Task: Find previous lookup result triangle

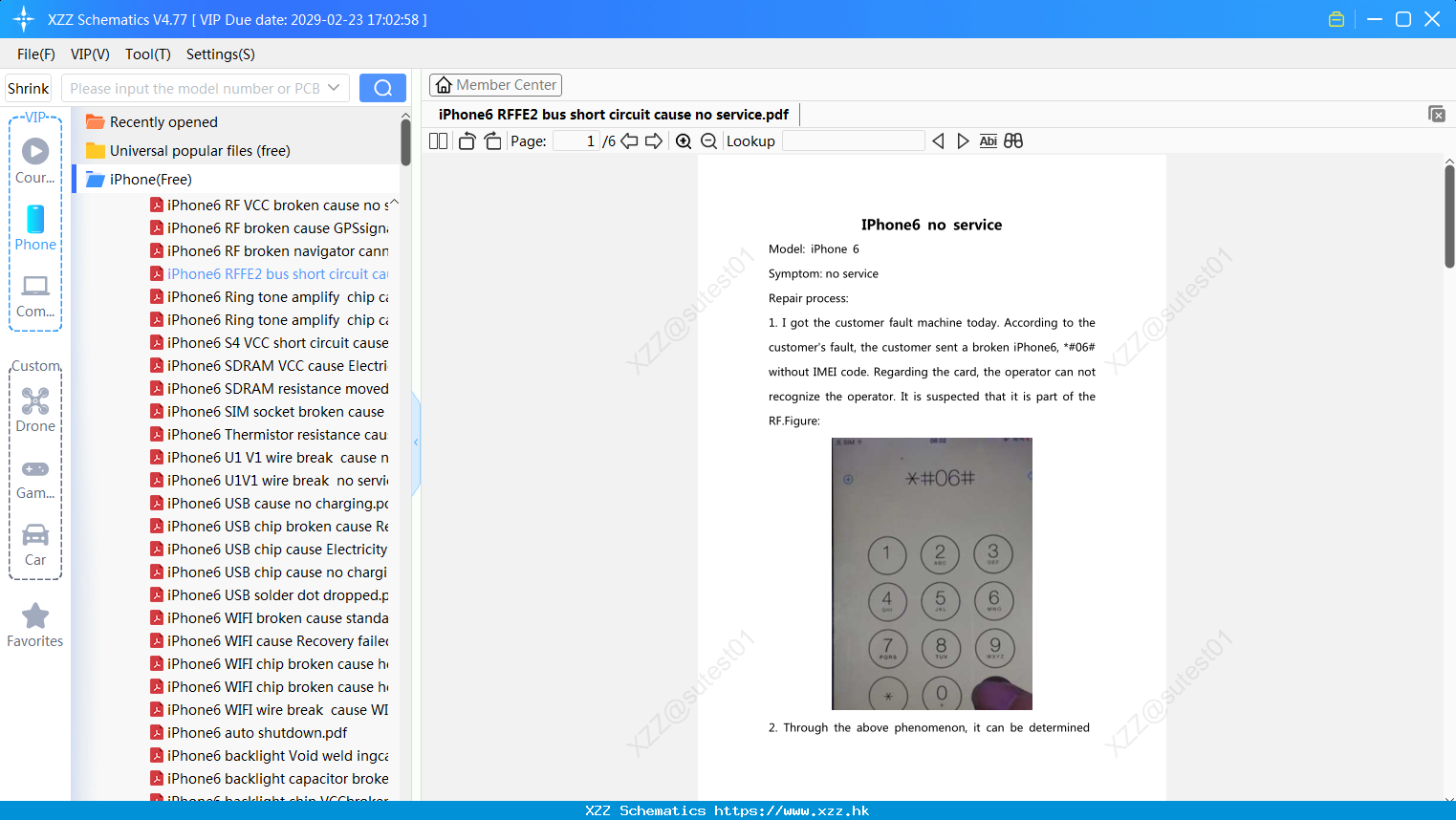Action: click(938, 141)
